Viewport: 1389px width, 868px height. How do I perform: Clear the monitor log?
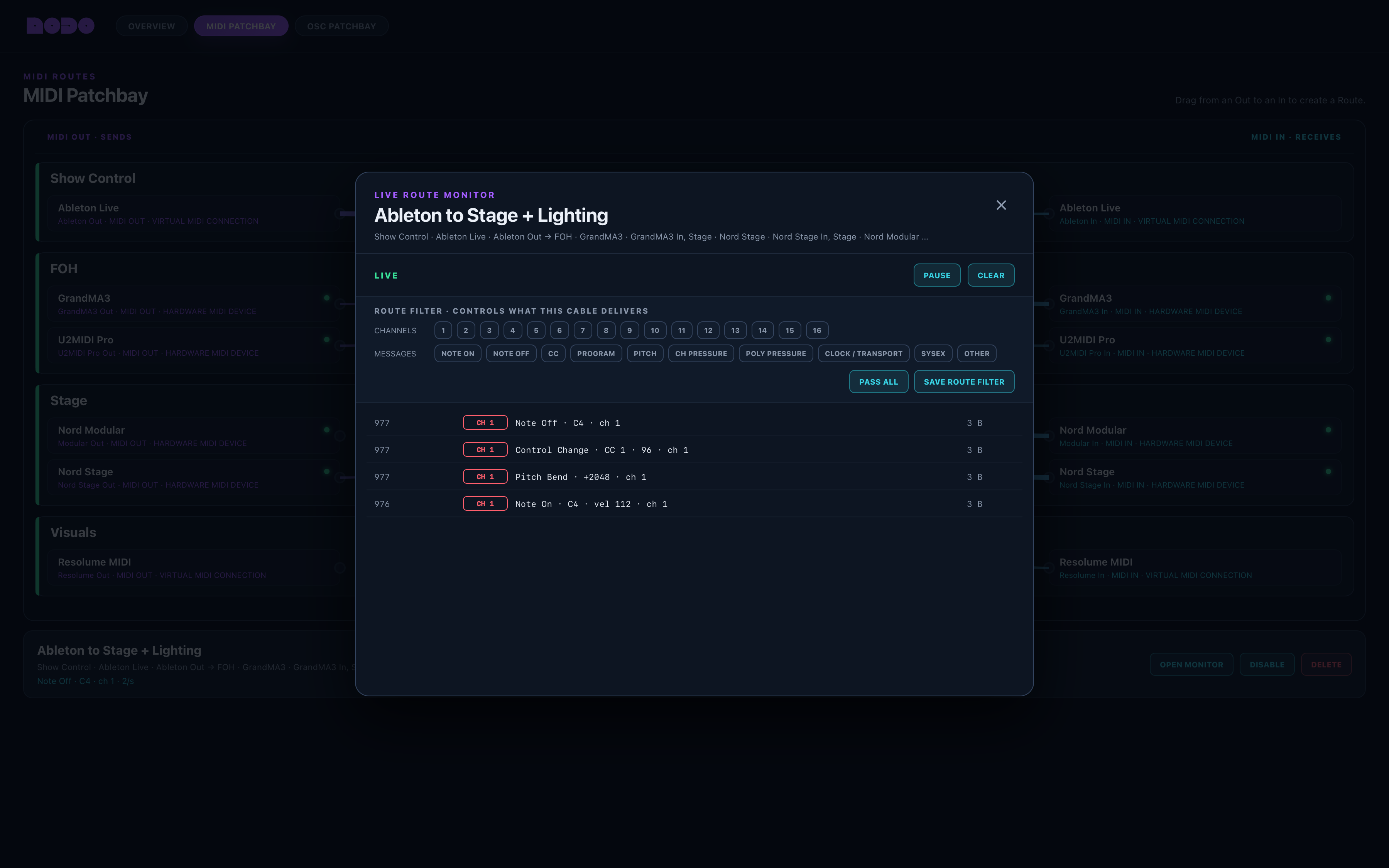[991, 275]
